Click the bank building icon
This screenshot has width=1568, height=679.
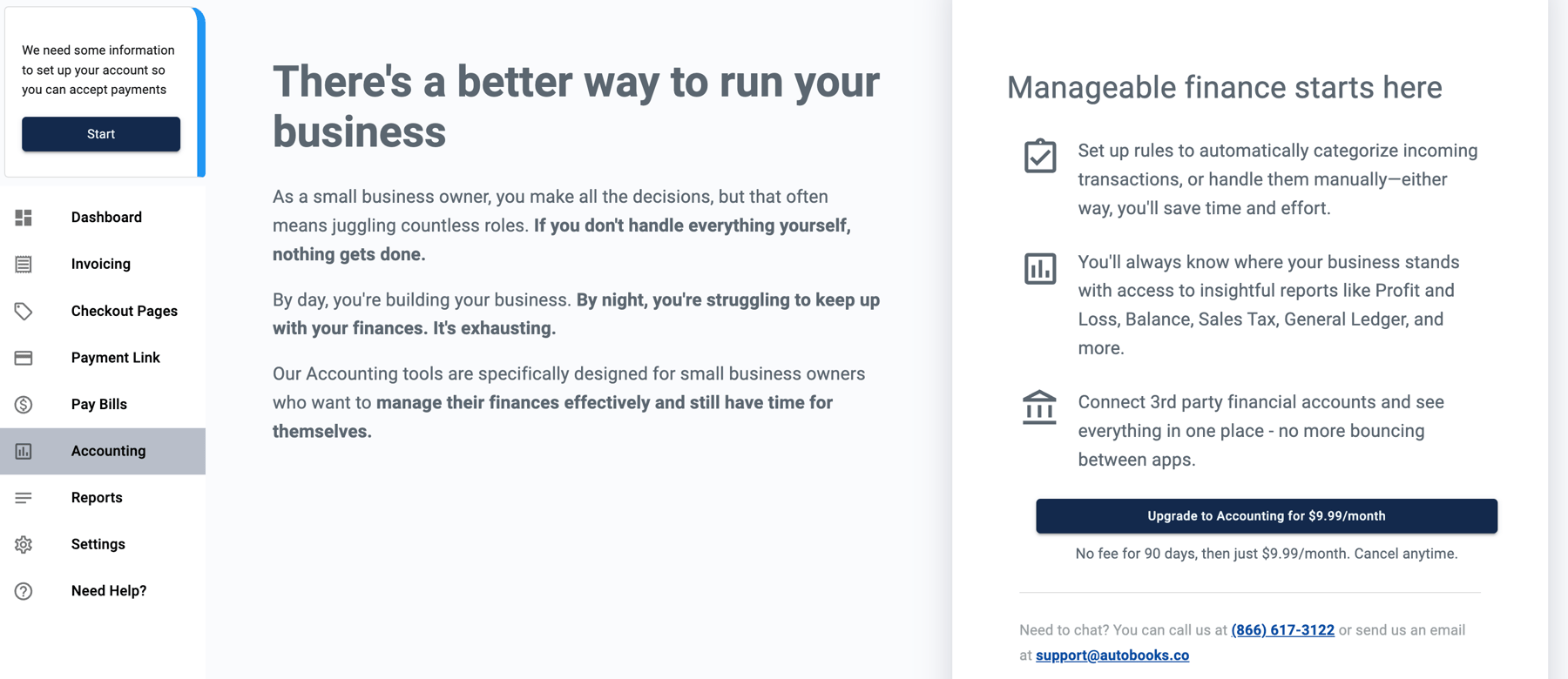(x=1039, y=407)
